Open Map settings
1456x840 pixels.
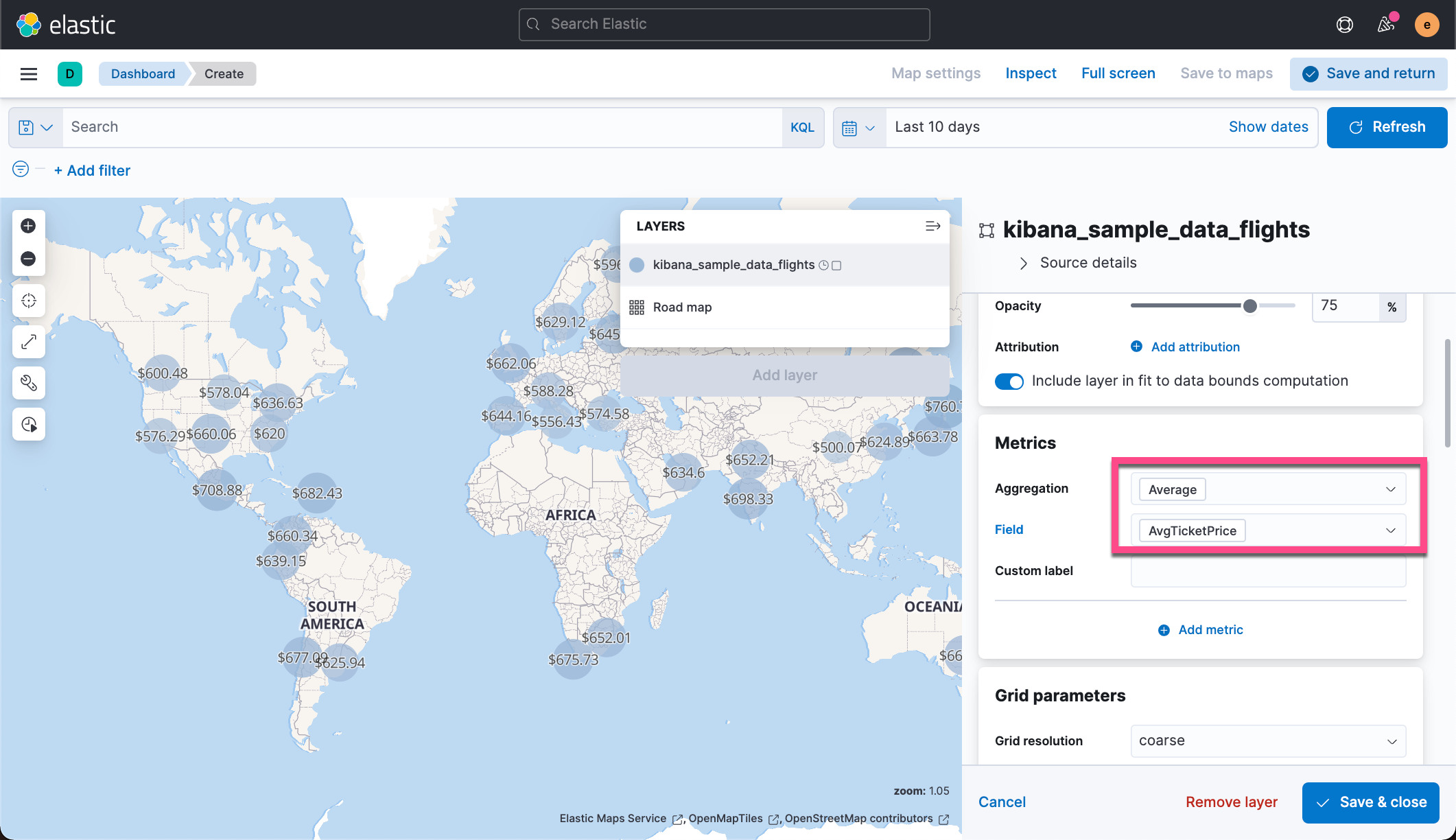tap(935, 73)
